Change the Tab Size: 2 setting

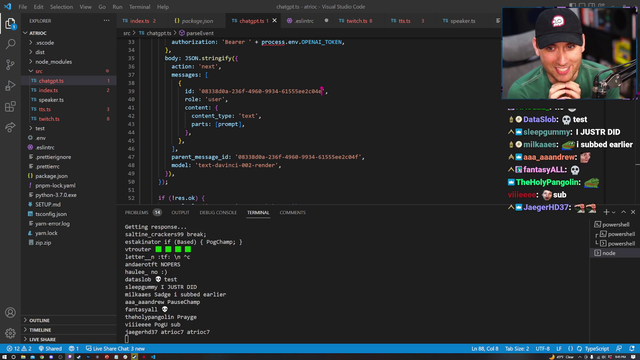coord(517,349)
